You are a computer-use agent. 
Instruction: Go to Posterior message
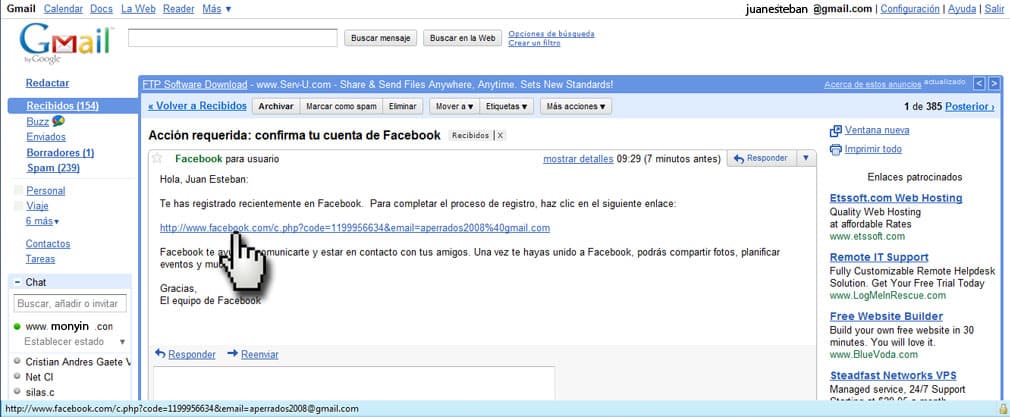pos(969,107)
